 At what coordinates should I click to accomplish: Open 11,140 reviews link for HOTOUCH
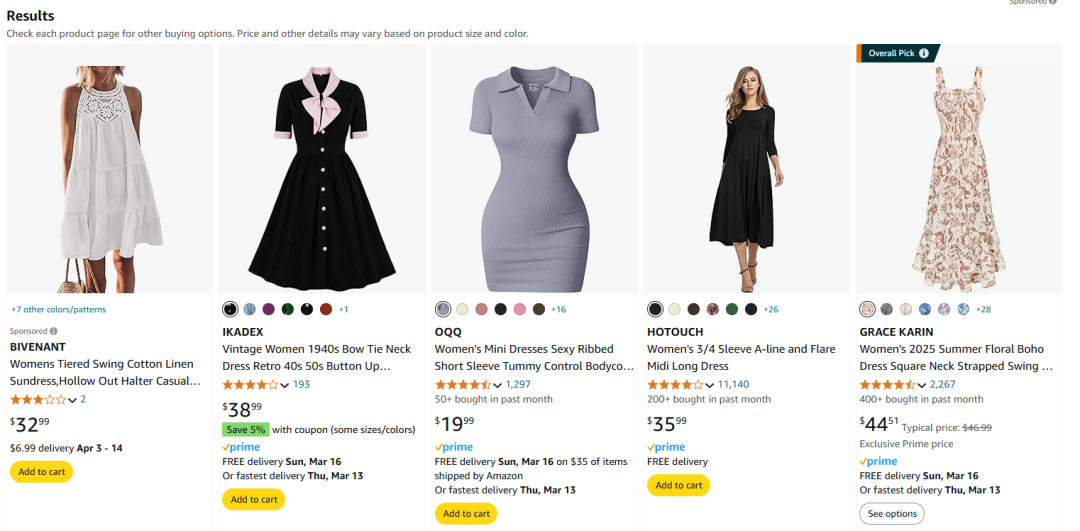coord(733,384)
